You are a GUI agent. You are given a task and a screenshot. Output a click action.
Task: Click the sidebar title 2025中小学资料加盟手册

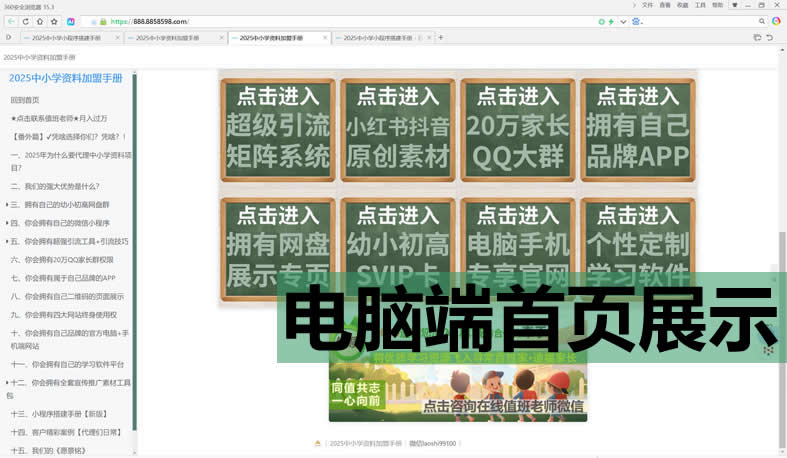click(x=66, y=78)
